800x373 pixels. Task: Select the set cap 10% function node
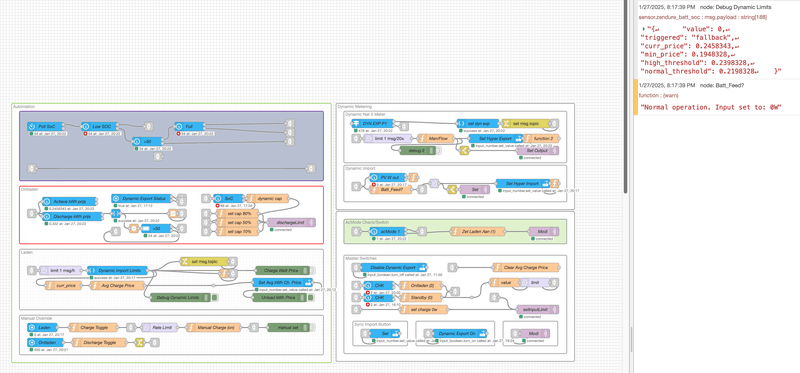(238, 232)
